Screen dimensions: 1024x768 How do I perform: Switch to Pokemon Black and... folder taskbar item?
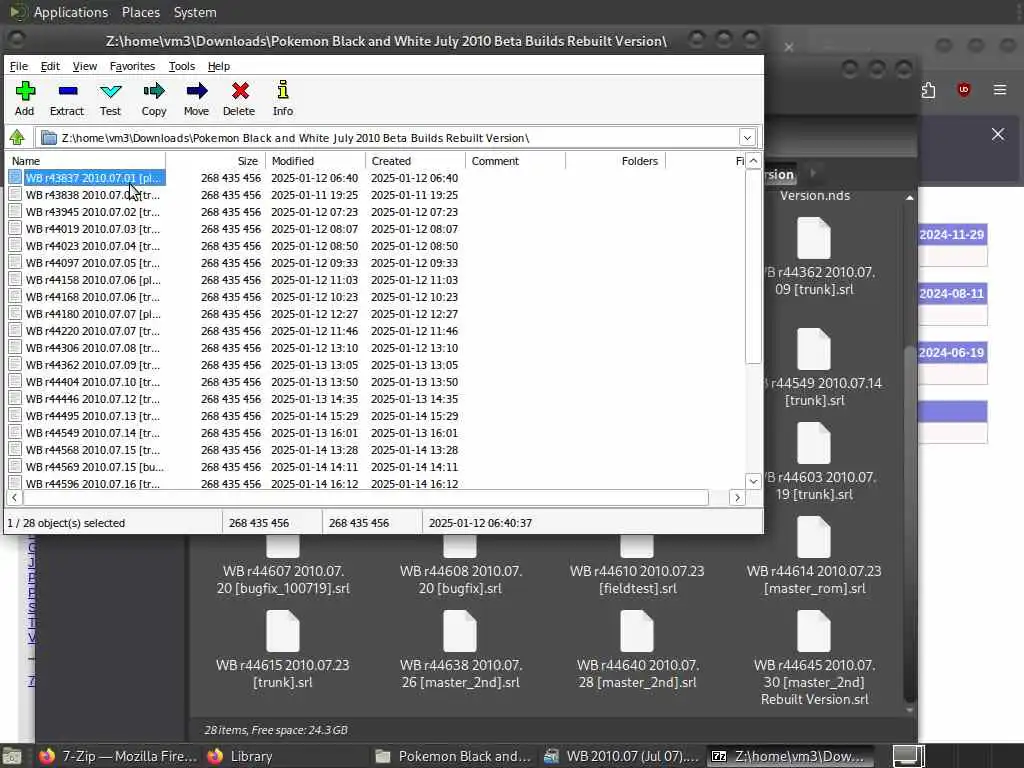click(x=454, y=756)
